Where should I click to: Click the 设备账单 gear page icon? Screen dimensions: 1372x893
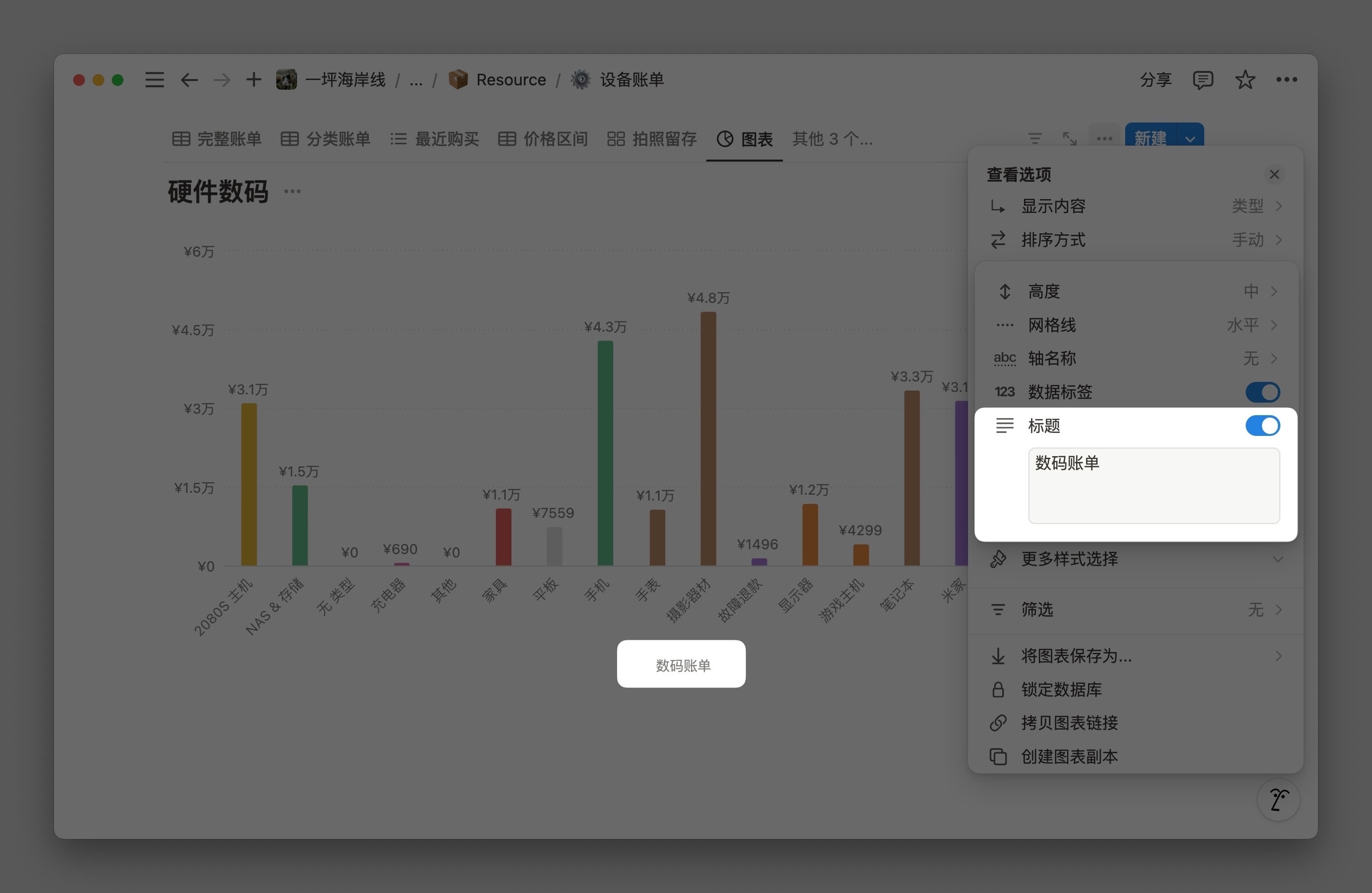point(580,79)
